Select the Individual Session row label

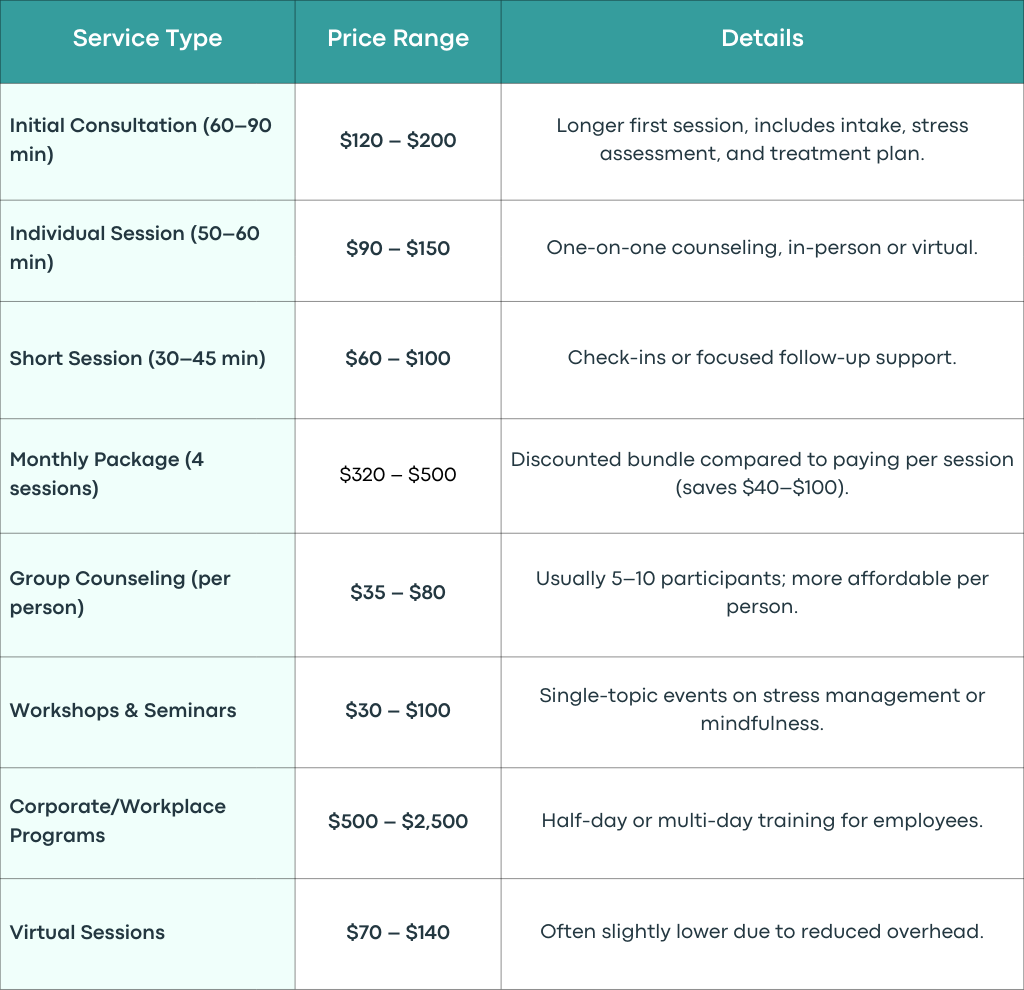pyautogui.click(x=135, y=248)
